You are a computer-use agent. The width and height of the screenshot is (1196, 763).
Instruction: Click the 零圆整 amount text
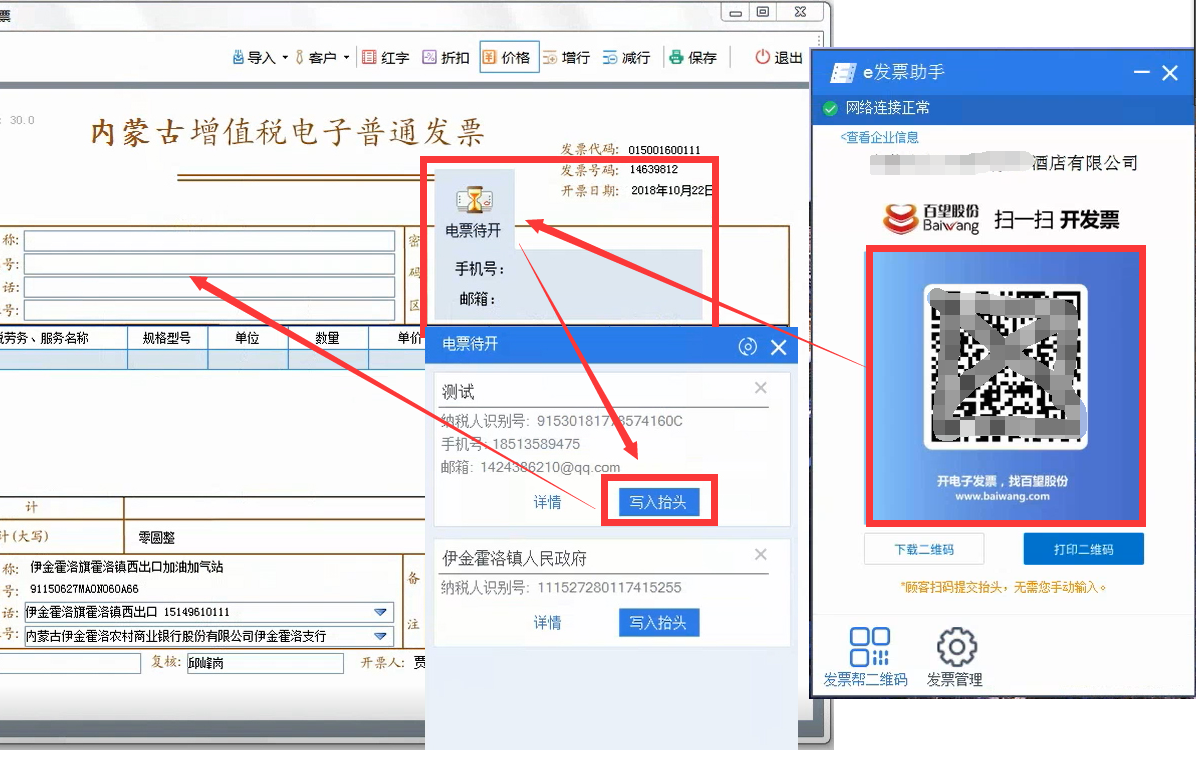tap(156, 537)
